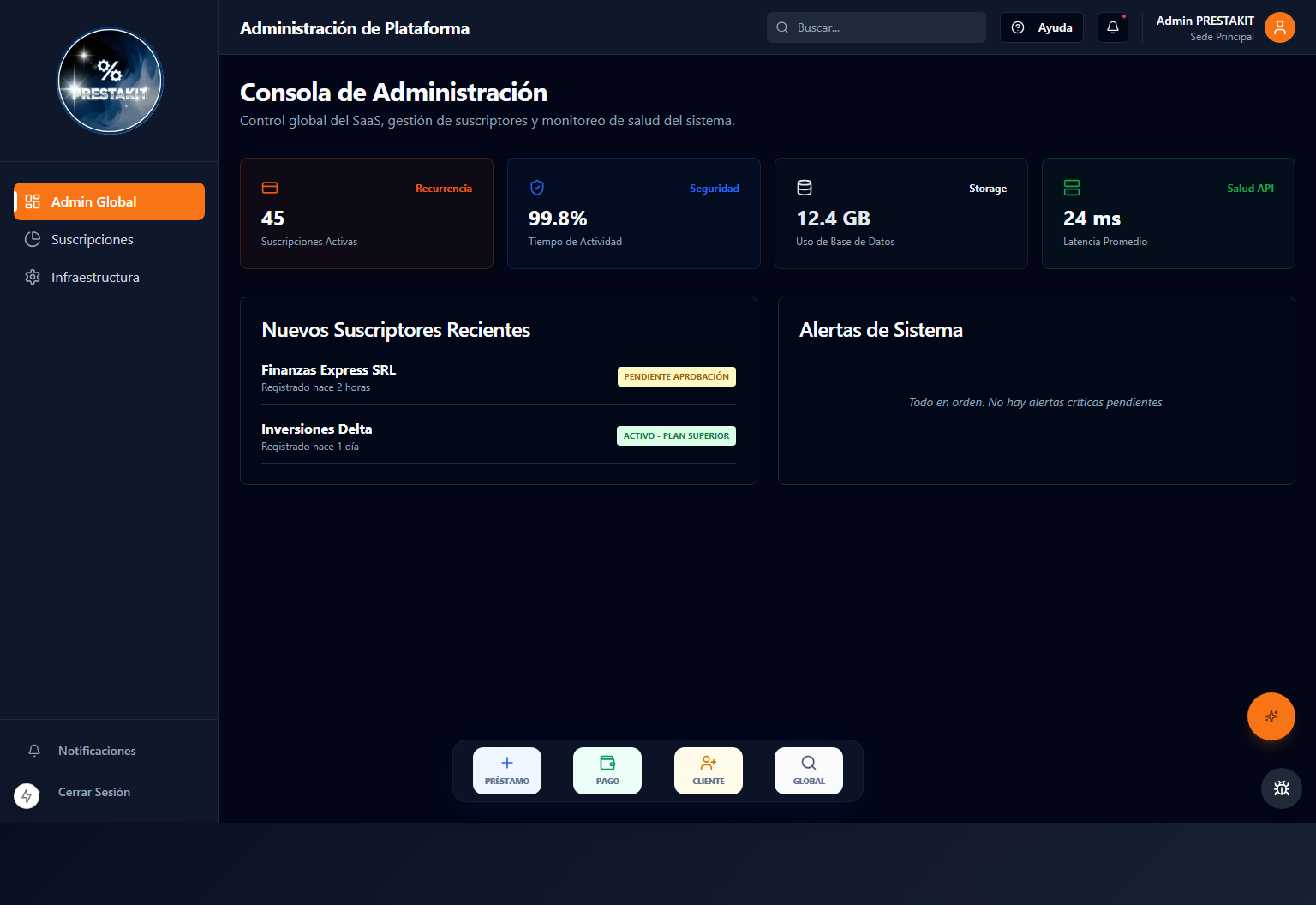The width and height of the screenshot is (1316, 905).
Task: Click the PRESTAKIT logo in sidebar
Action: [110, 81]
